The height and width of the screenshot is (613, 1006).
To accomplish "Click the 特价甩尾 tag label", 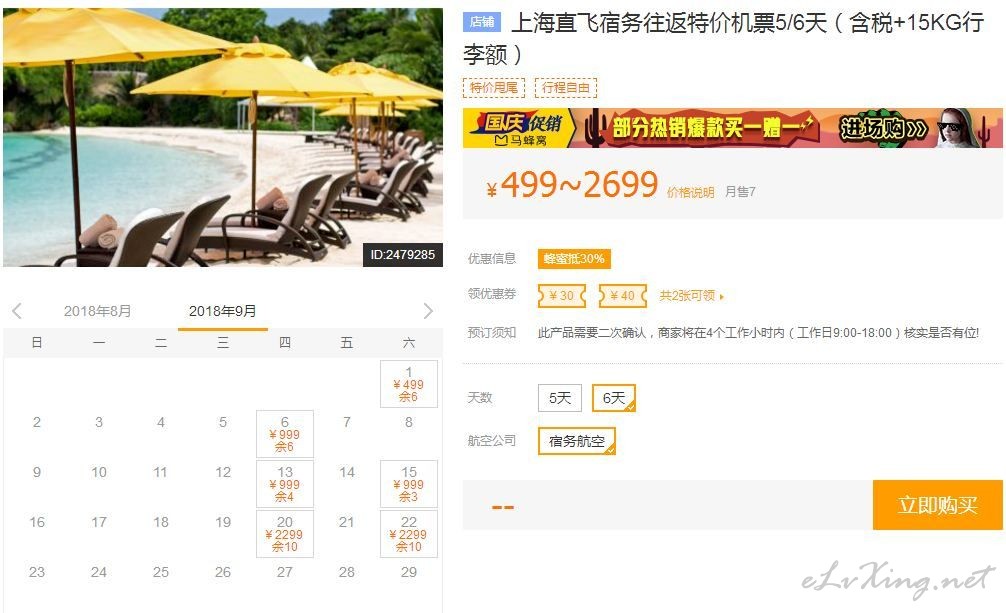I will point(493,87).
